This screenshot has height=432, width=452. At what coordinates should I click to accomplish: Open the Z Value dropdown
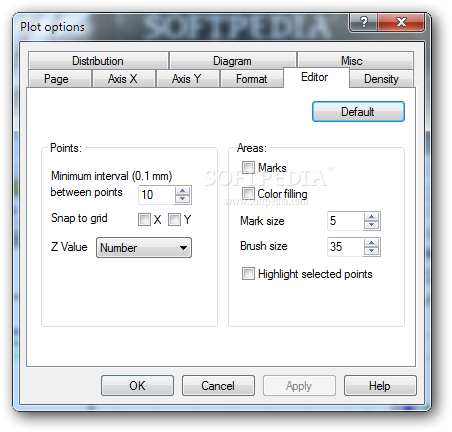point(144,247)
